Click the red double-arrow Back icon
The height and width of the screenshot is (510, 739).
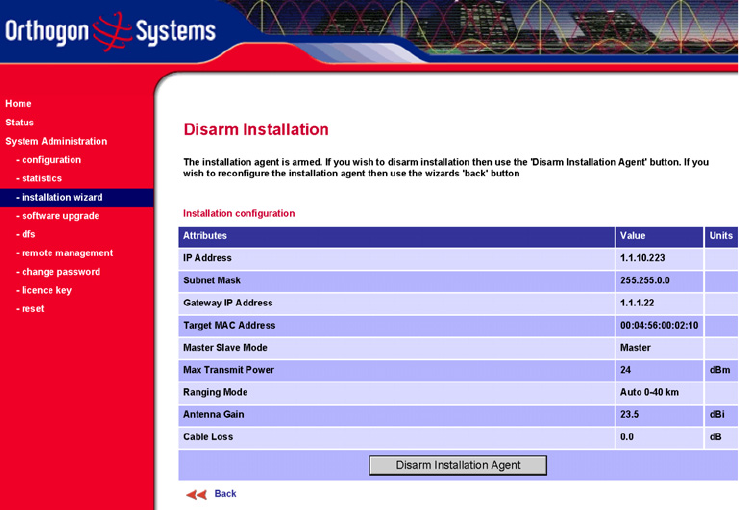(196, 494)
